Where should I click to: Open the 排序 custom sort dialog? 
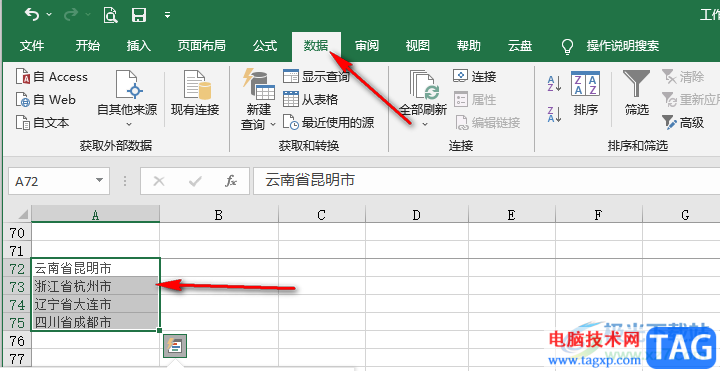[x=585, y=93]
